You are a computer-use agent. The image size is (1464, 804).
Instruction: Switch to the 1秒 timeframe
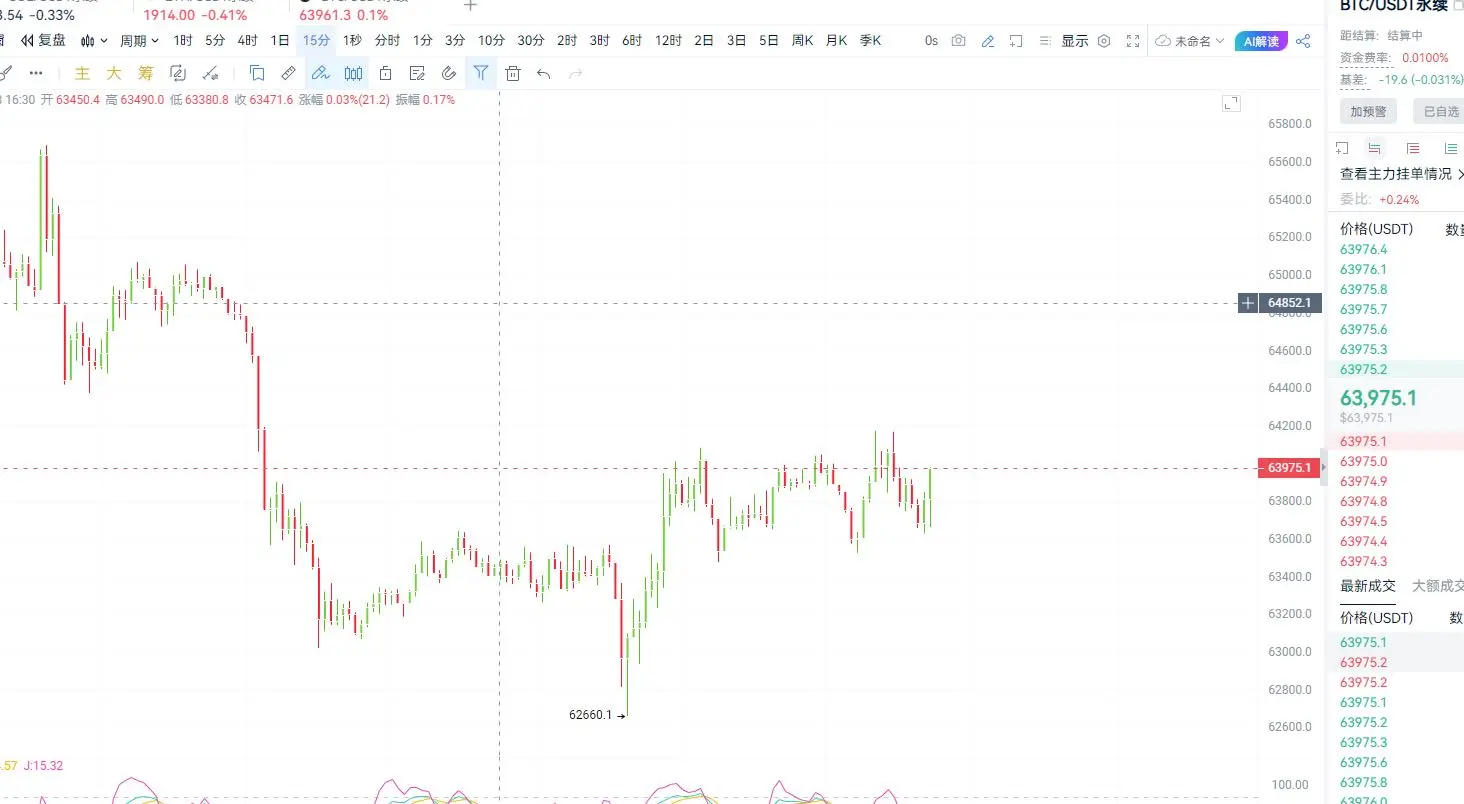pyautogui.click(x=352, y=41)
